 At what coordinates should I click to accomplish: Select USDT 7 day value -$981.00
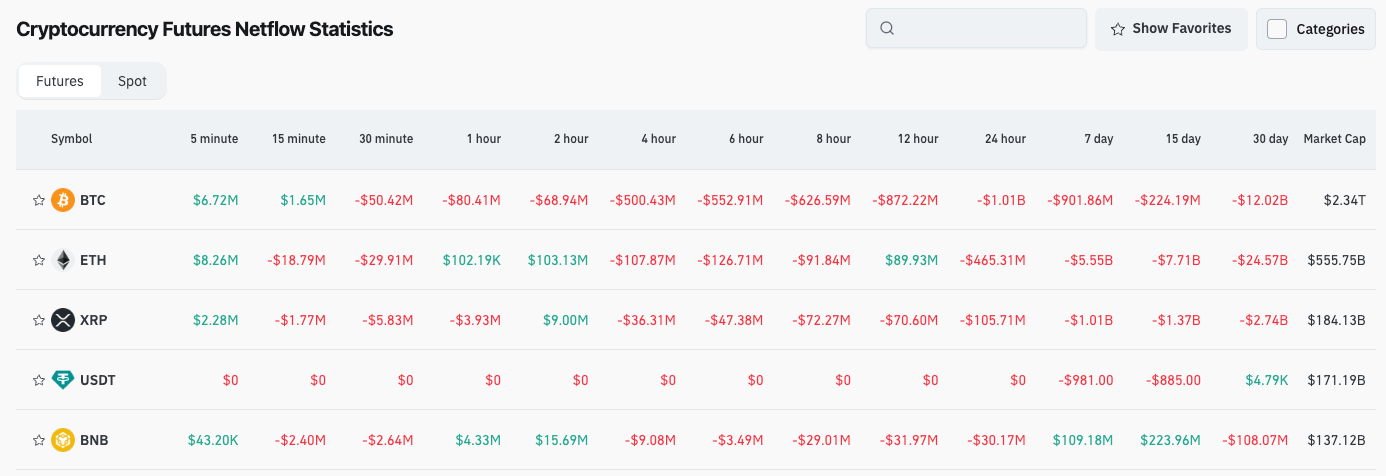click(x=1086, y=380)
